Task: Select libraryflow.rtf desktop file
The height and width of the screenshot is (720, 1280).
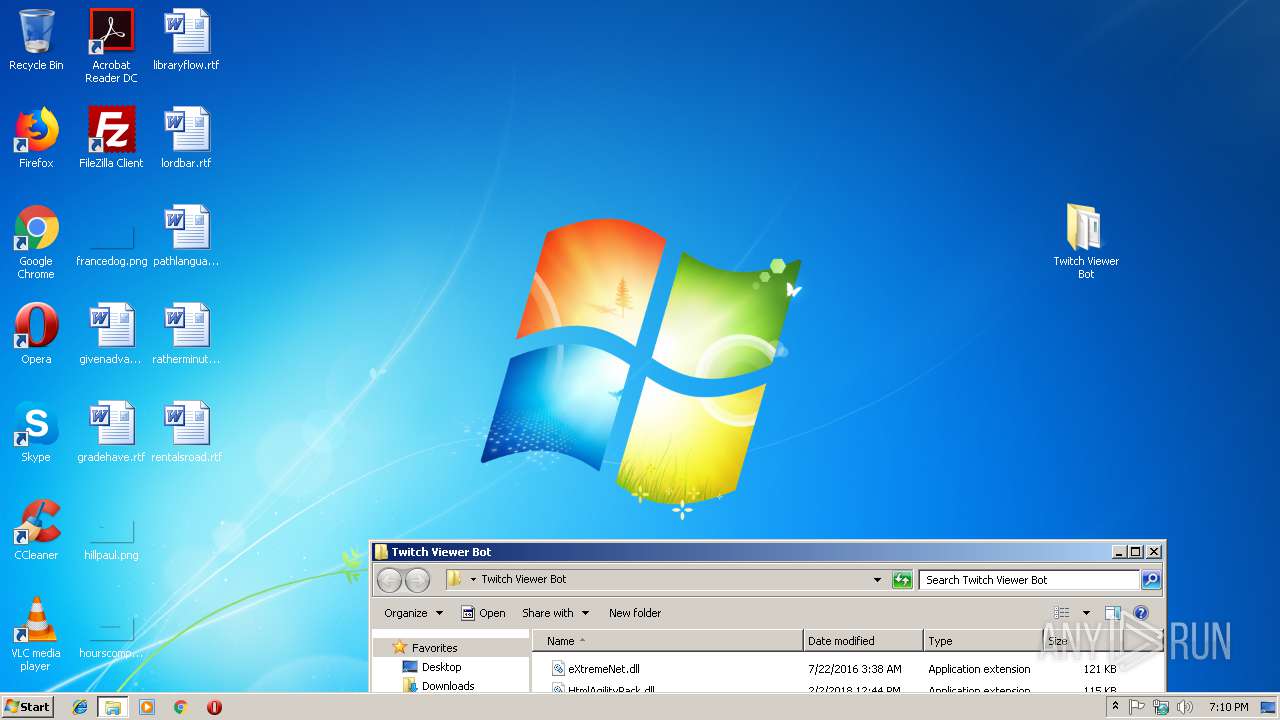Action: [x=186, y=40]
